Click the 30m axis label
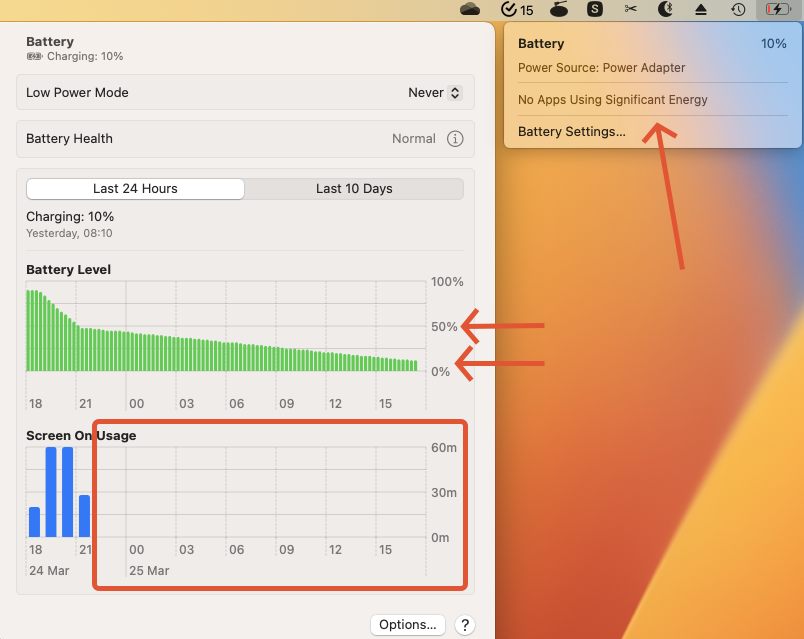804x639 pixels. click(444, 493)
